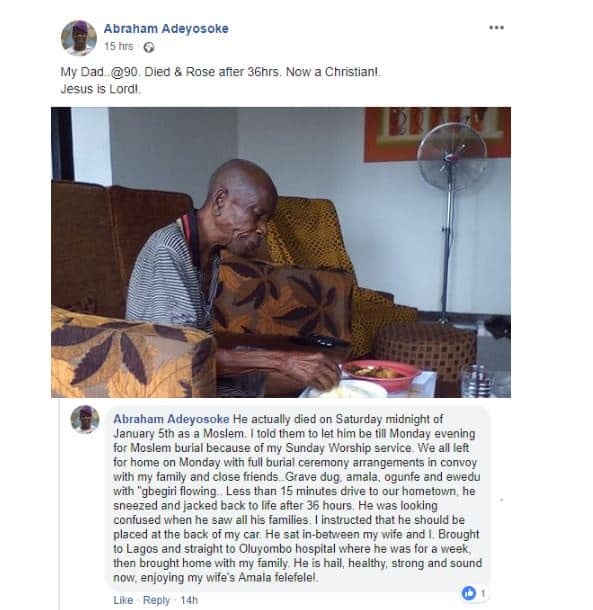Open Abraham Adeyosoke's name in post header
593x610 pixels.
[166, 29]
